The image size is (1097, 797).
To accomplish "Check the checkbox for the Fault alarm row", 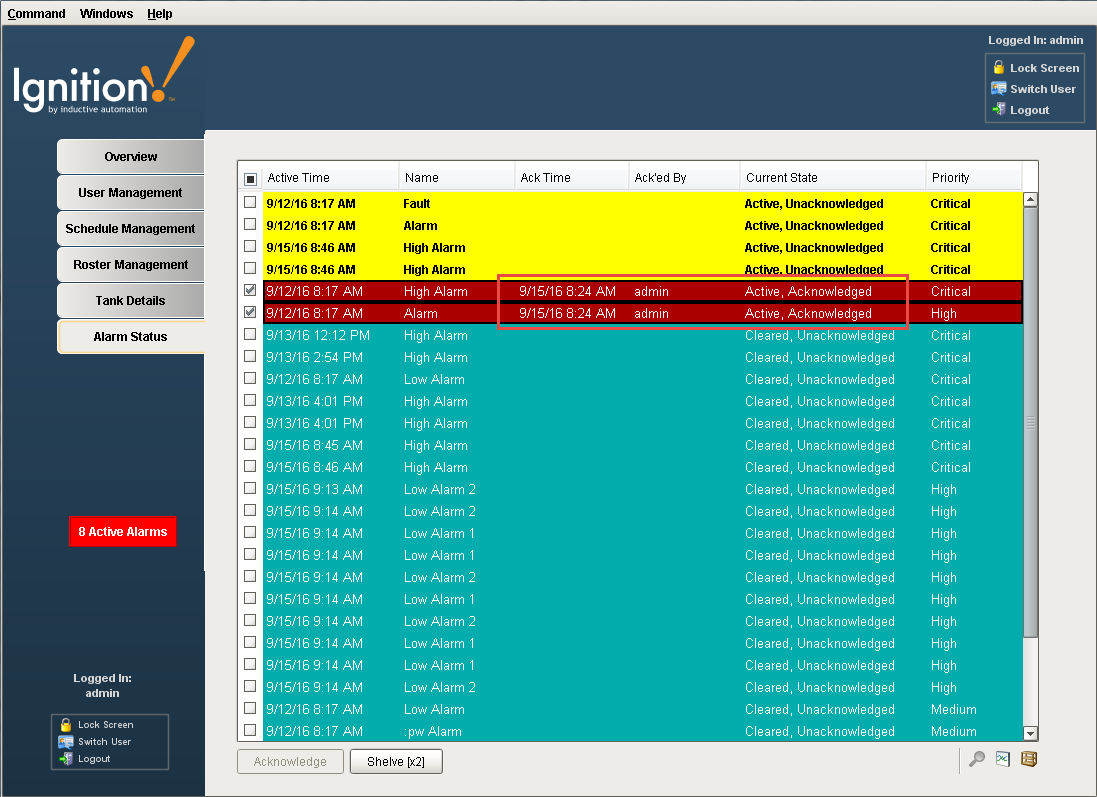I will click(249, 203).
